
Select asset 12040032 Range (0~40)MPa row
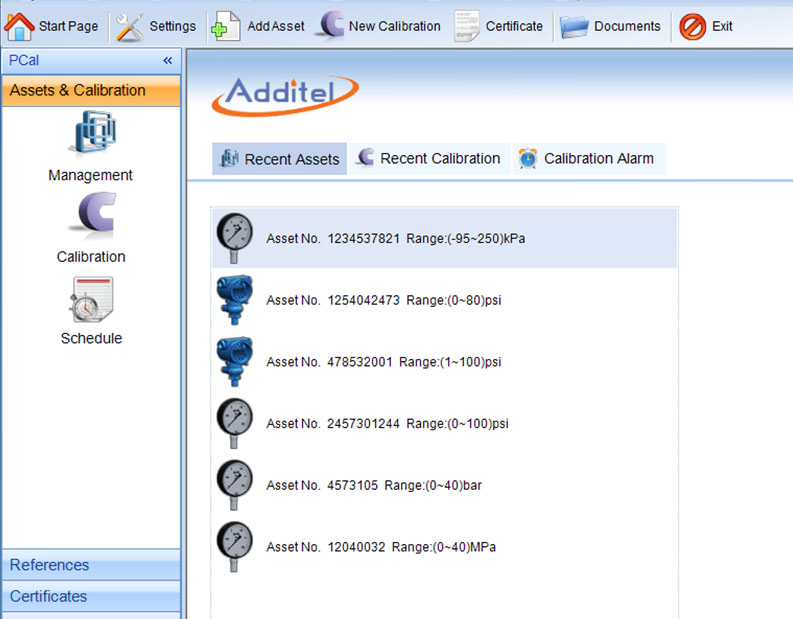[445, 547]
